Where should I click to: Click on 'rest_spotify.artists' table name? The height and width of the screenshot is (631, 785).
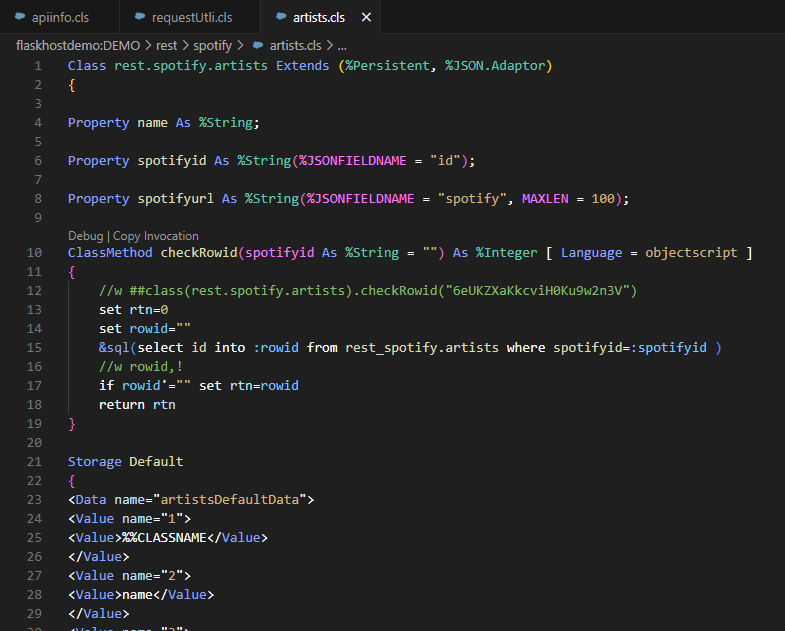pos(422,348)
